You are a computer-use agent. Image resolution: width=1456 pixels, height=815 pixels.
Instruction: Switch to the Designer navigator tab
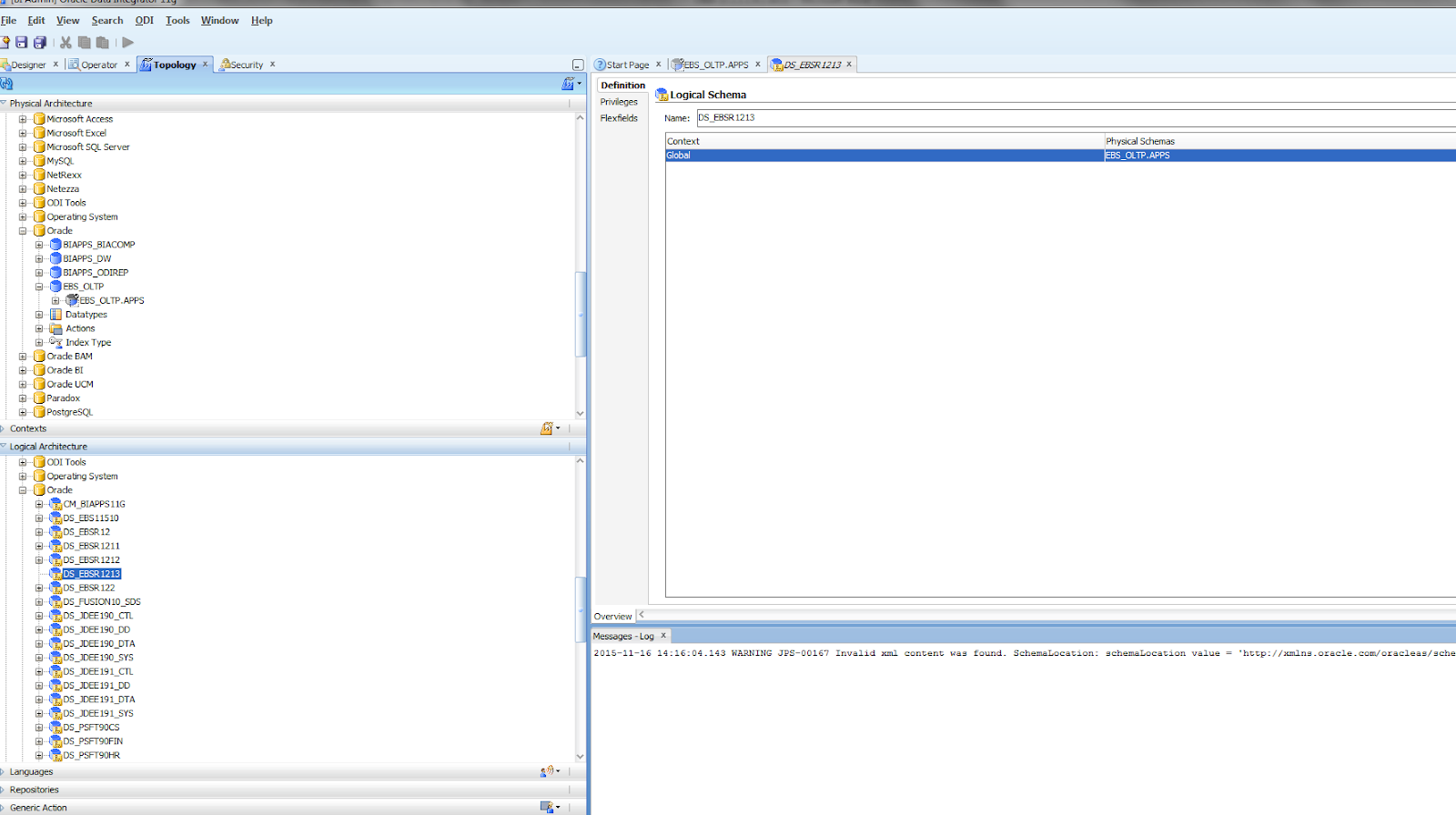tap(27, 65)
